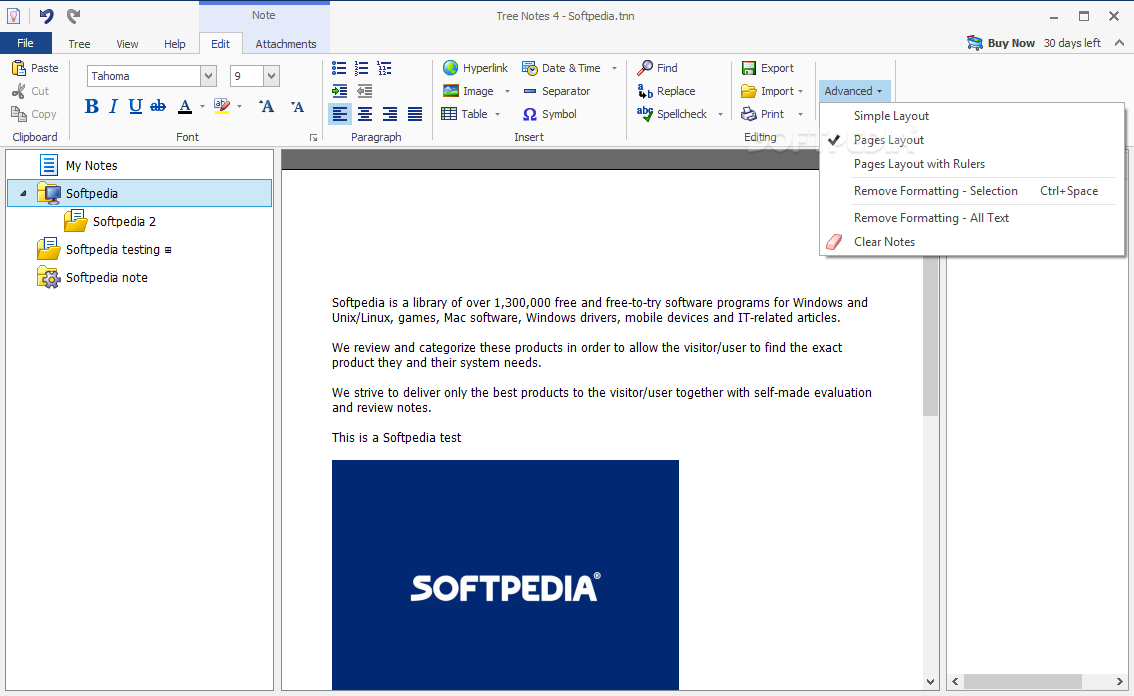Click Clear Notes menu entry

[884, 242]
